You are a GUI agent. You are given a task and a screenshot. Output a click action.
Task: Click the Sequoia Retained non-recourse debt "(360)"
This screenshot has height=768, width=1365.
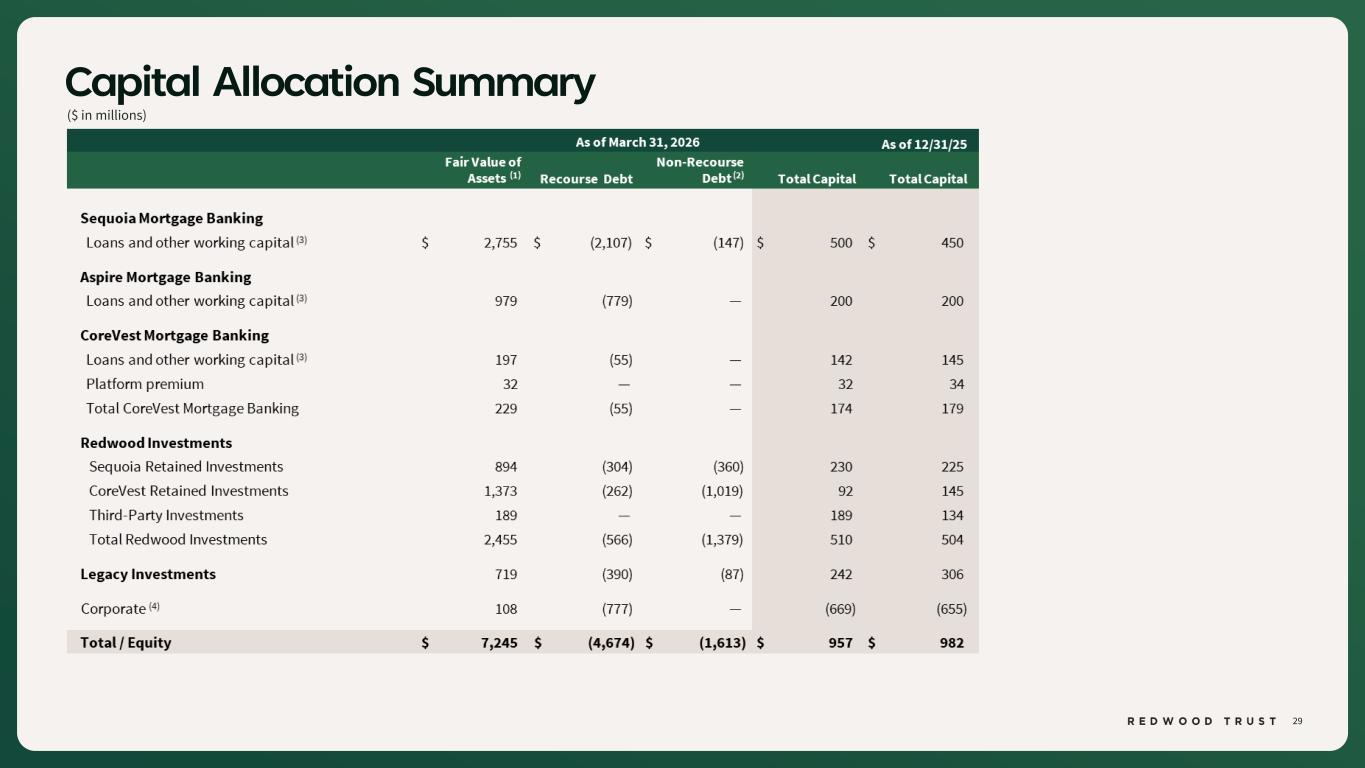tap(727, 467)
